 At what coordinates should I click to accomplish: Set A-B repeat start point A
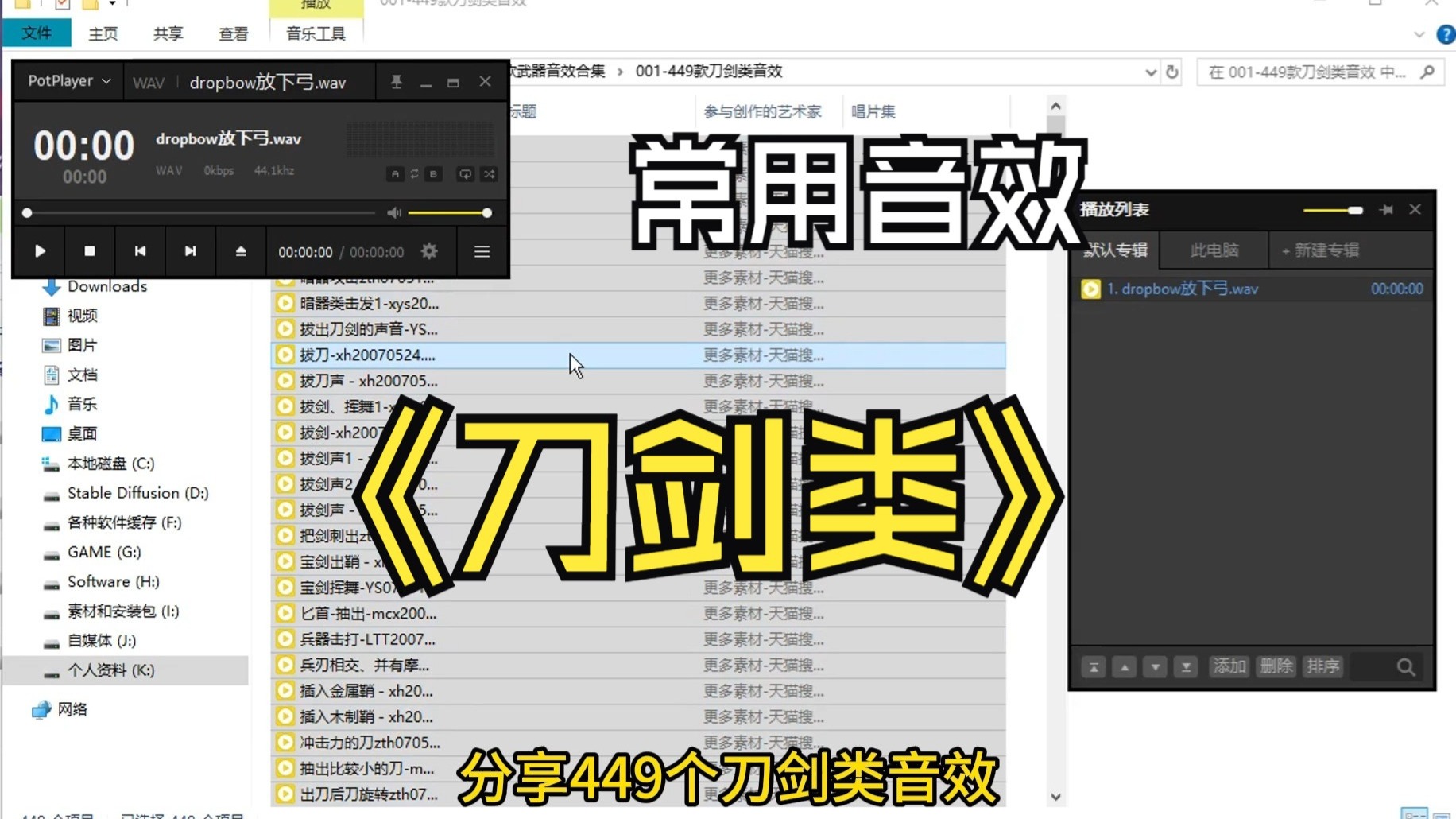[395, 174]
